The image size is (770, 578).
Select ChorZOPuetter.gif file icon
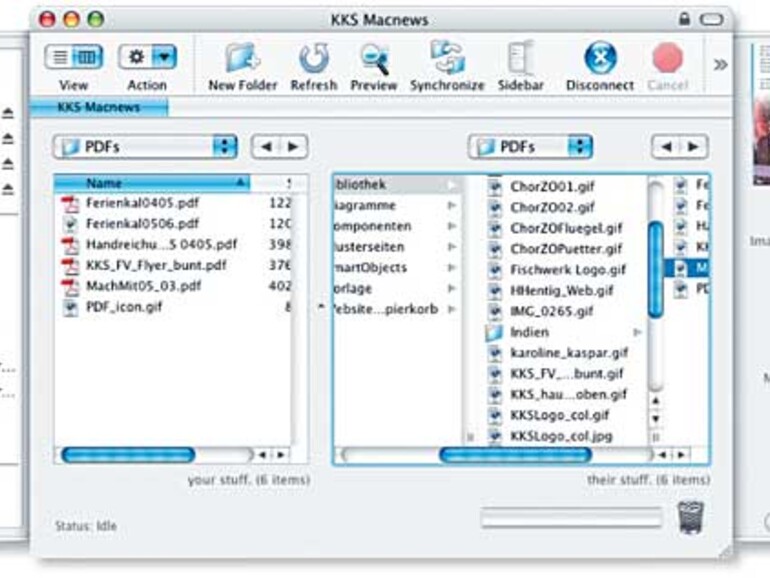pyautogui.click(x=495, y=249)
